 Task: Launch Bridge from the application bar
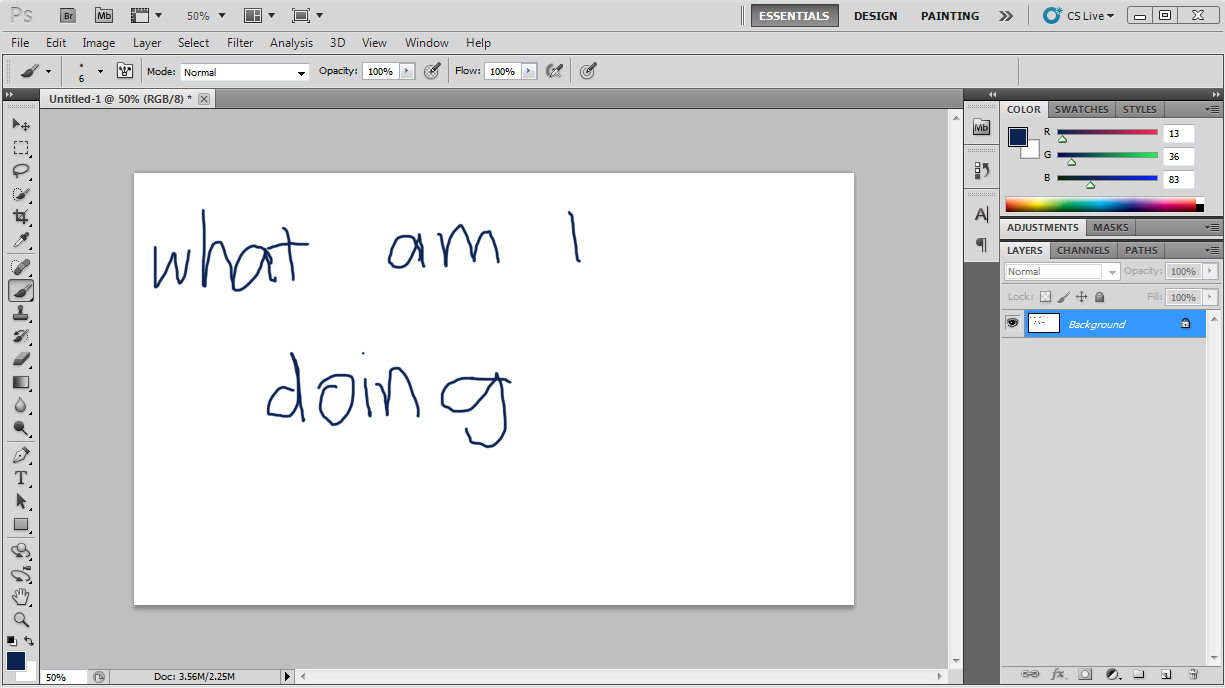tap(68, 15)
